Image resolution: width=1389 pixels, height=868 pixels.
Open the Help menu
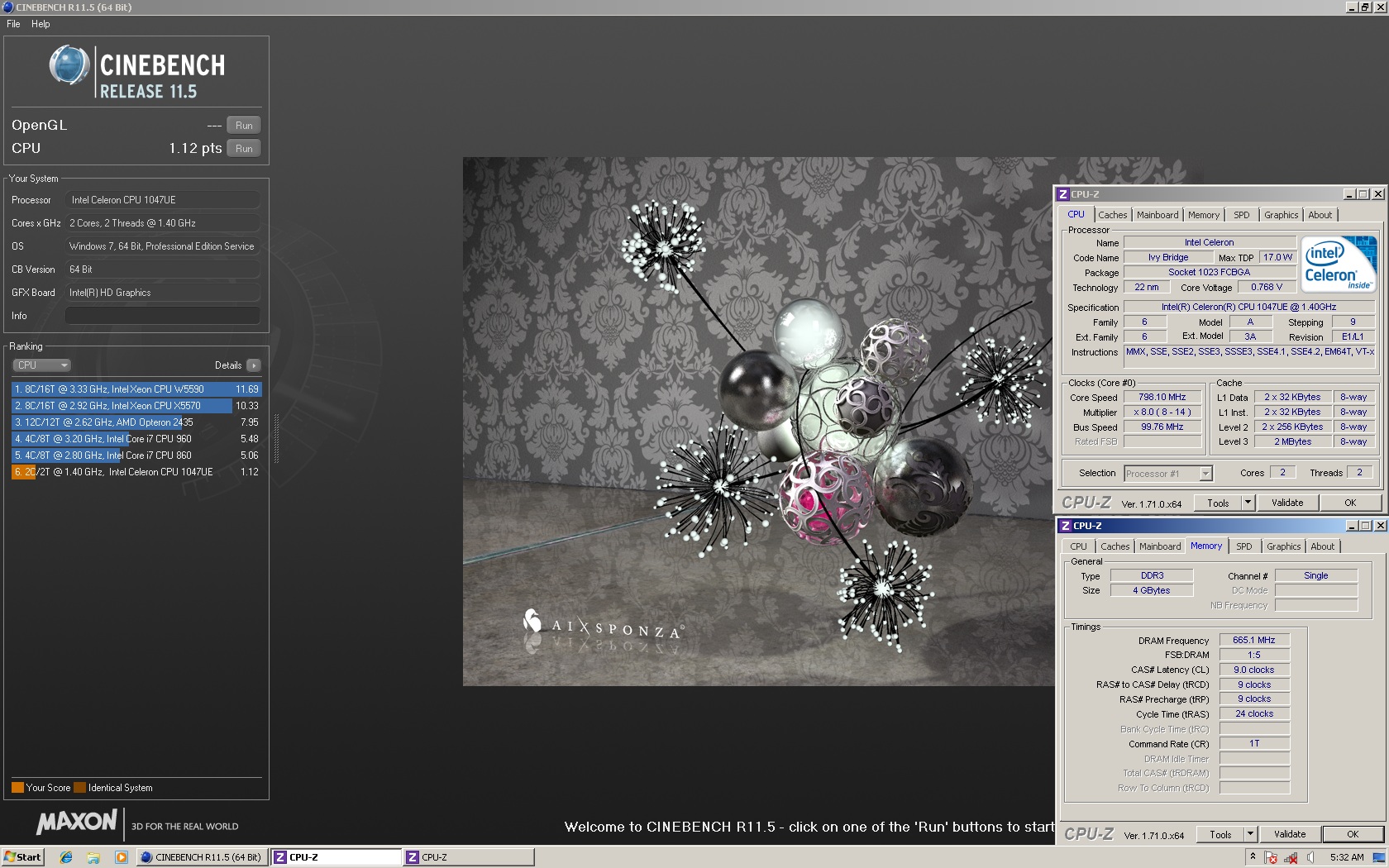point(41,24)
